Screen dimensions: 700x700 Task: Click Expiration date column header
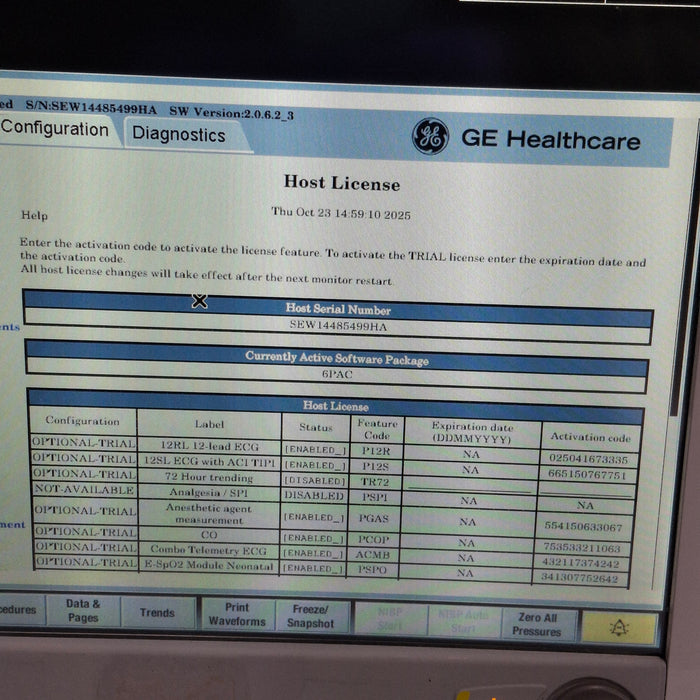(472, 433)
